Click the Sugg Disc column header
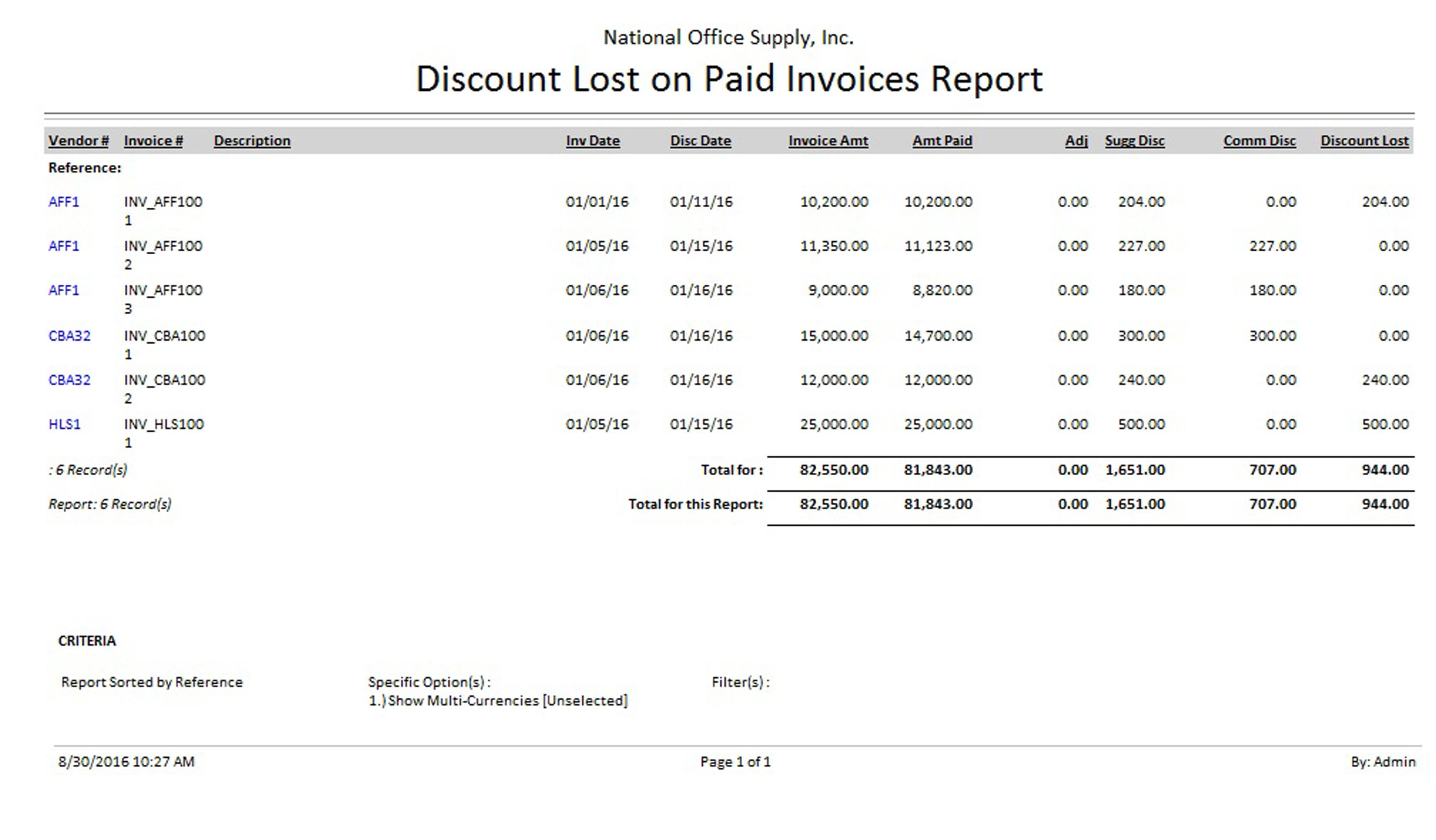 click(x=1134, y=141)
